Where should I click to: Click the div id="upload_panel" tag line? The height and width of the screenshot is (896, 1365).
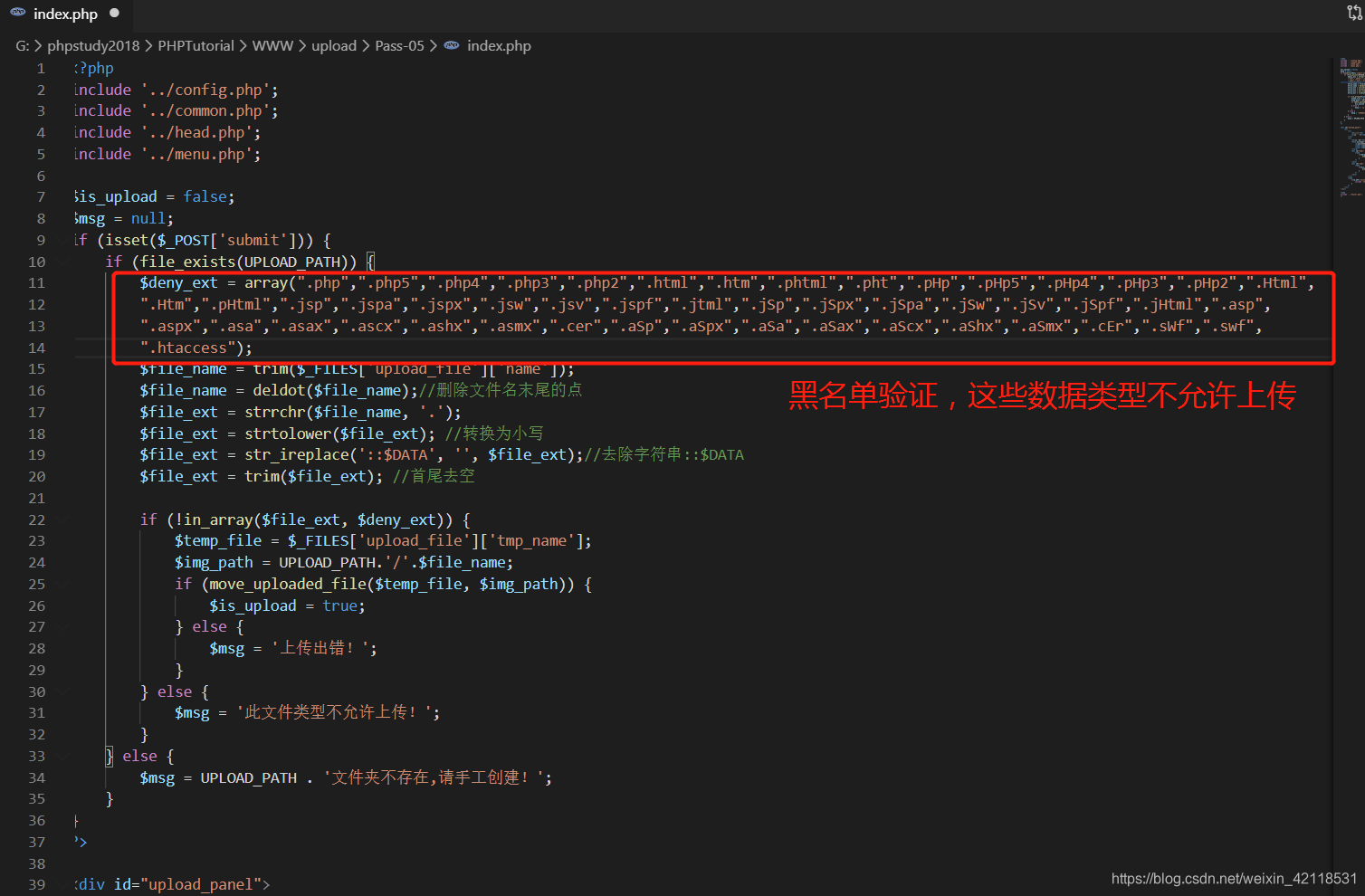(x=172, y=884)
